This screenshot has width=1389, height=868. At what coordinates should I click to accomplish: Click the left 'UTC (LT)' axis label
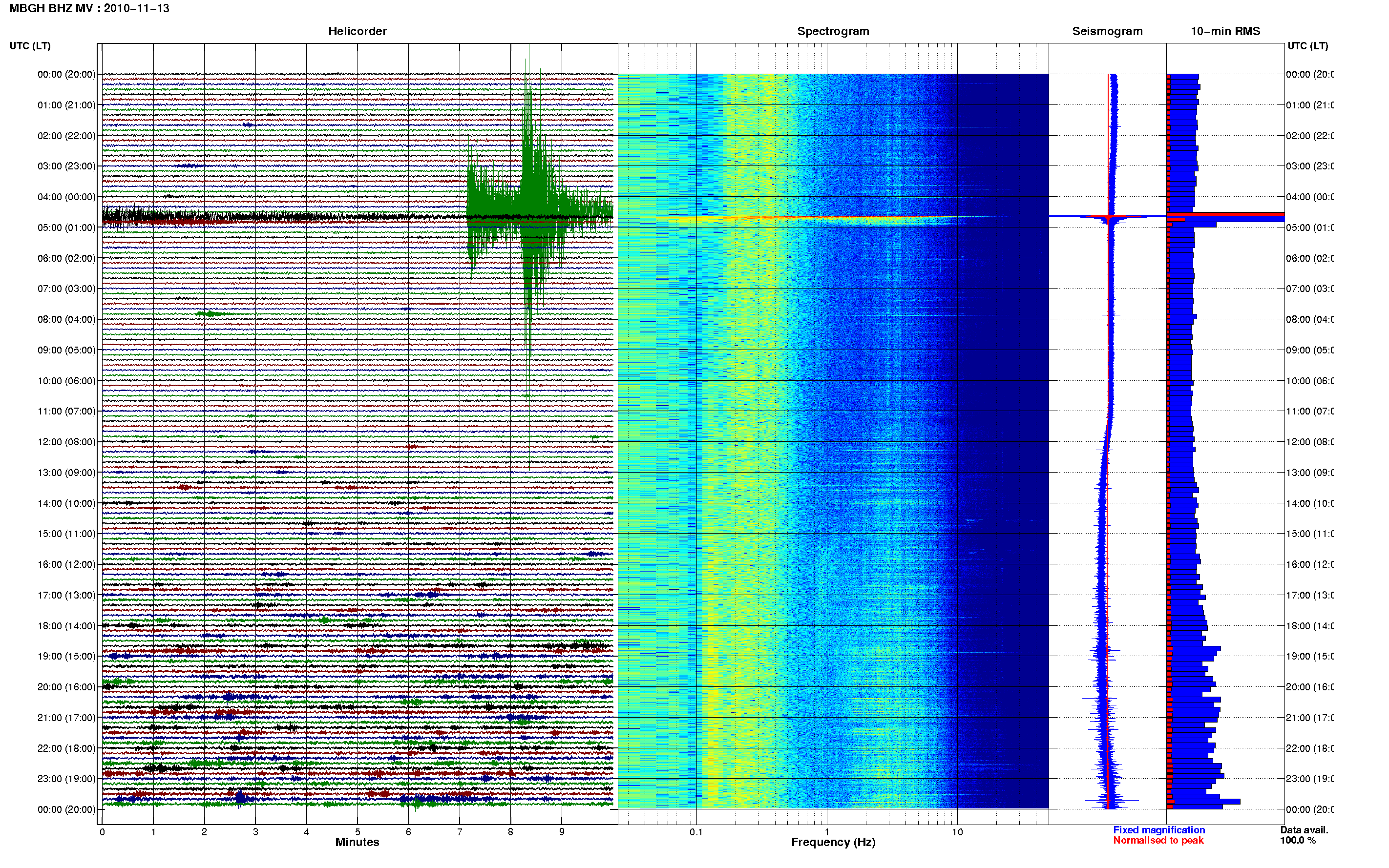pyautogui.click(x=30, y=46)
